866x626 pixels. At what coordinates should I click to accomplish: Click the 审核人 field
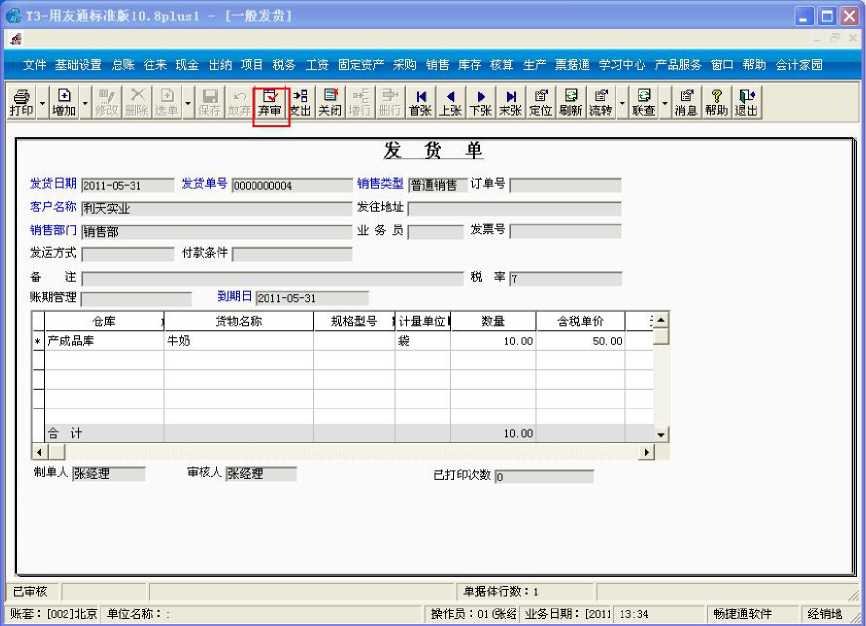pos(261,474)
